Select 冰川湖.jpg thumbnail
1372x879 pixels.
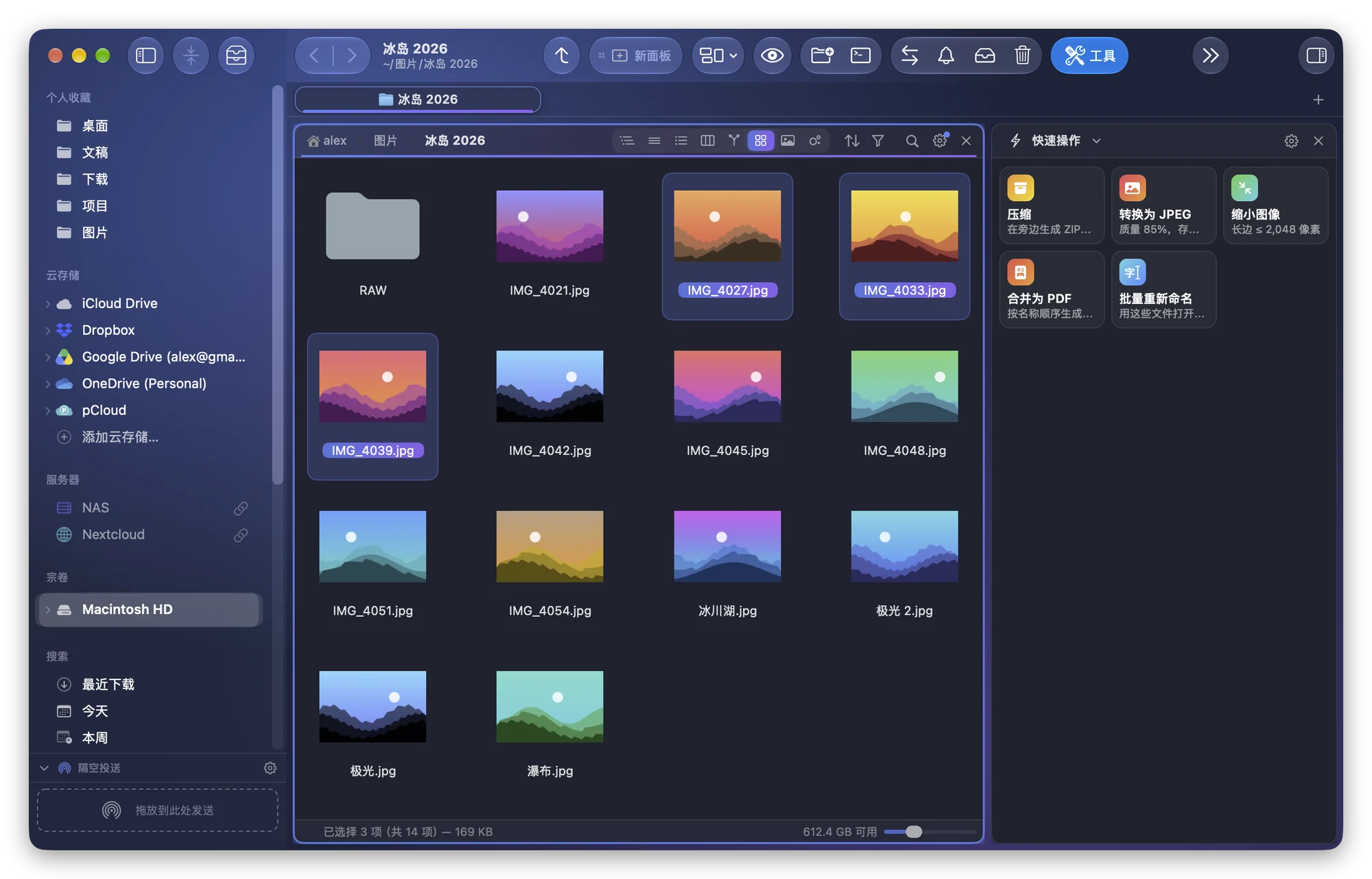click(x=727, y=546)
